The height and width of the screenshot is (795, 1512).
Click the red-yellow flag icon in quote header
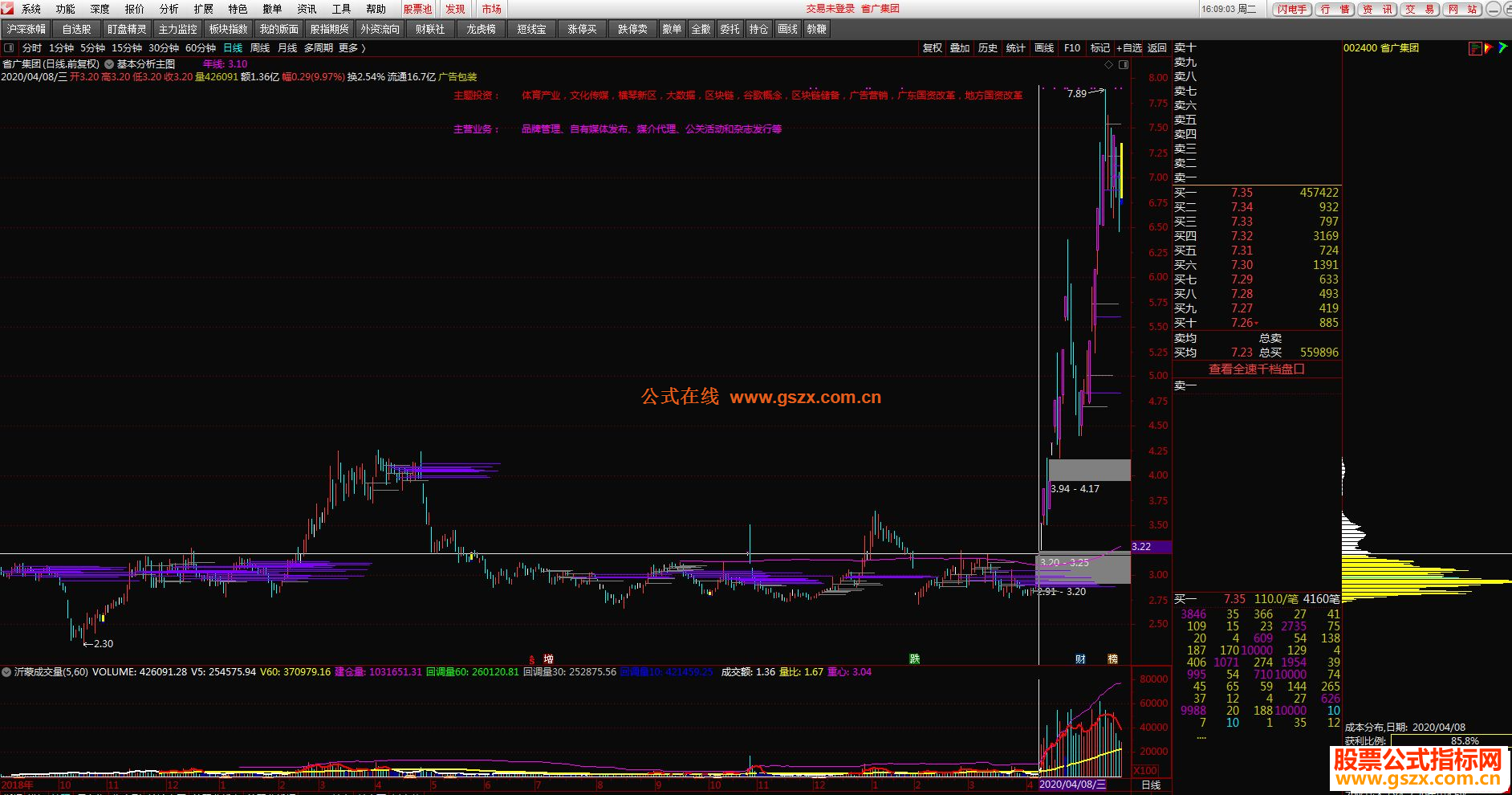1489,48
